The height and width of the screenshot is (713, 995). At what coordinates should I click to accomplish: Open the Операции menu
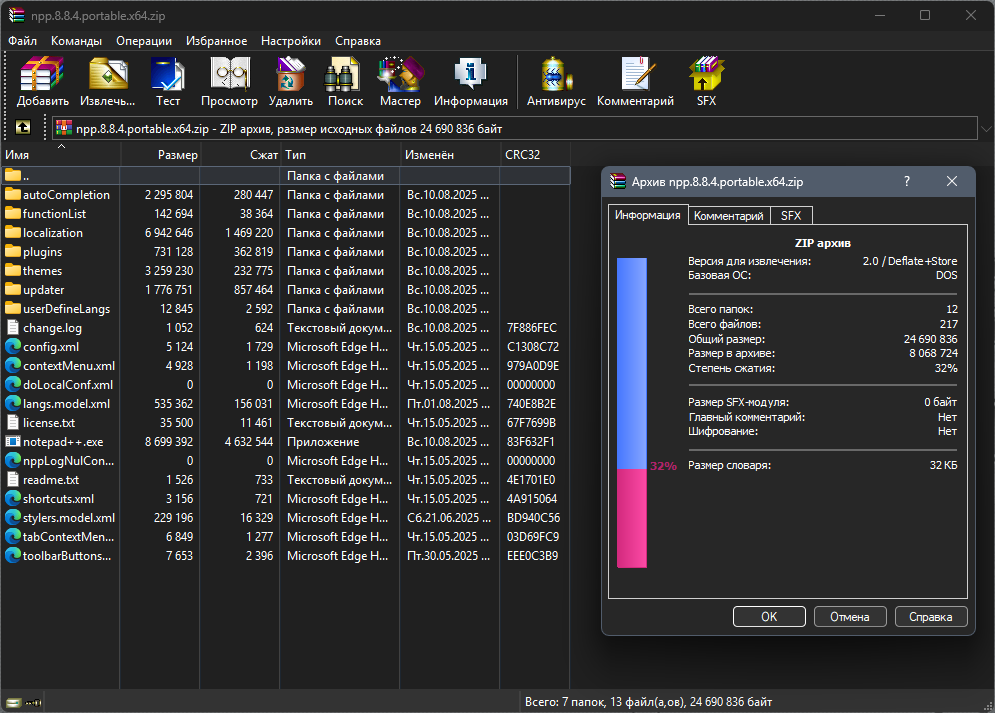[144, 41]
